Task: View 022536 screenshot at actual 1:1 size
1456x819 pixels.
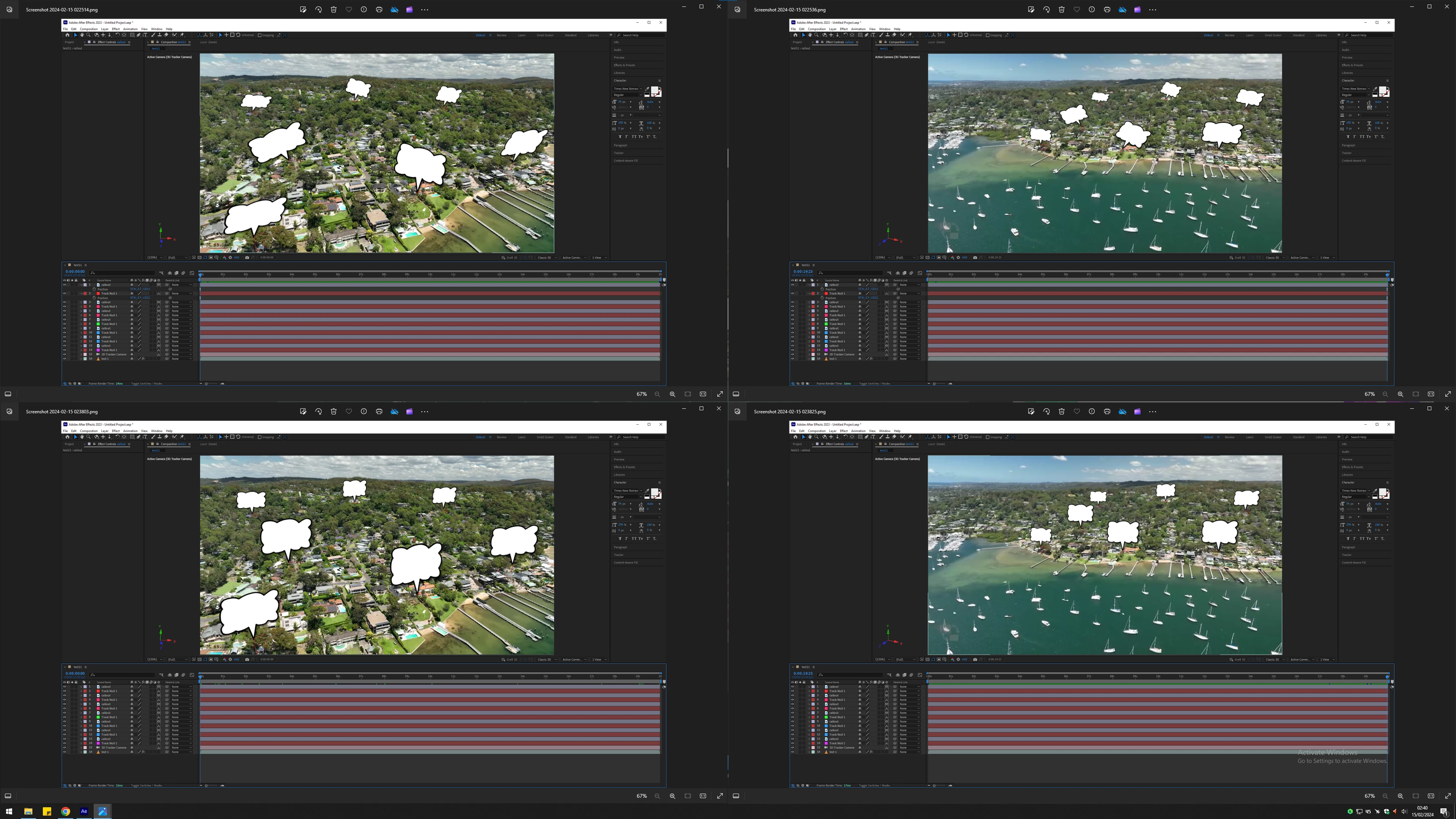Action: tap(1431, 394)
